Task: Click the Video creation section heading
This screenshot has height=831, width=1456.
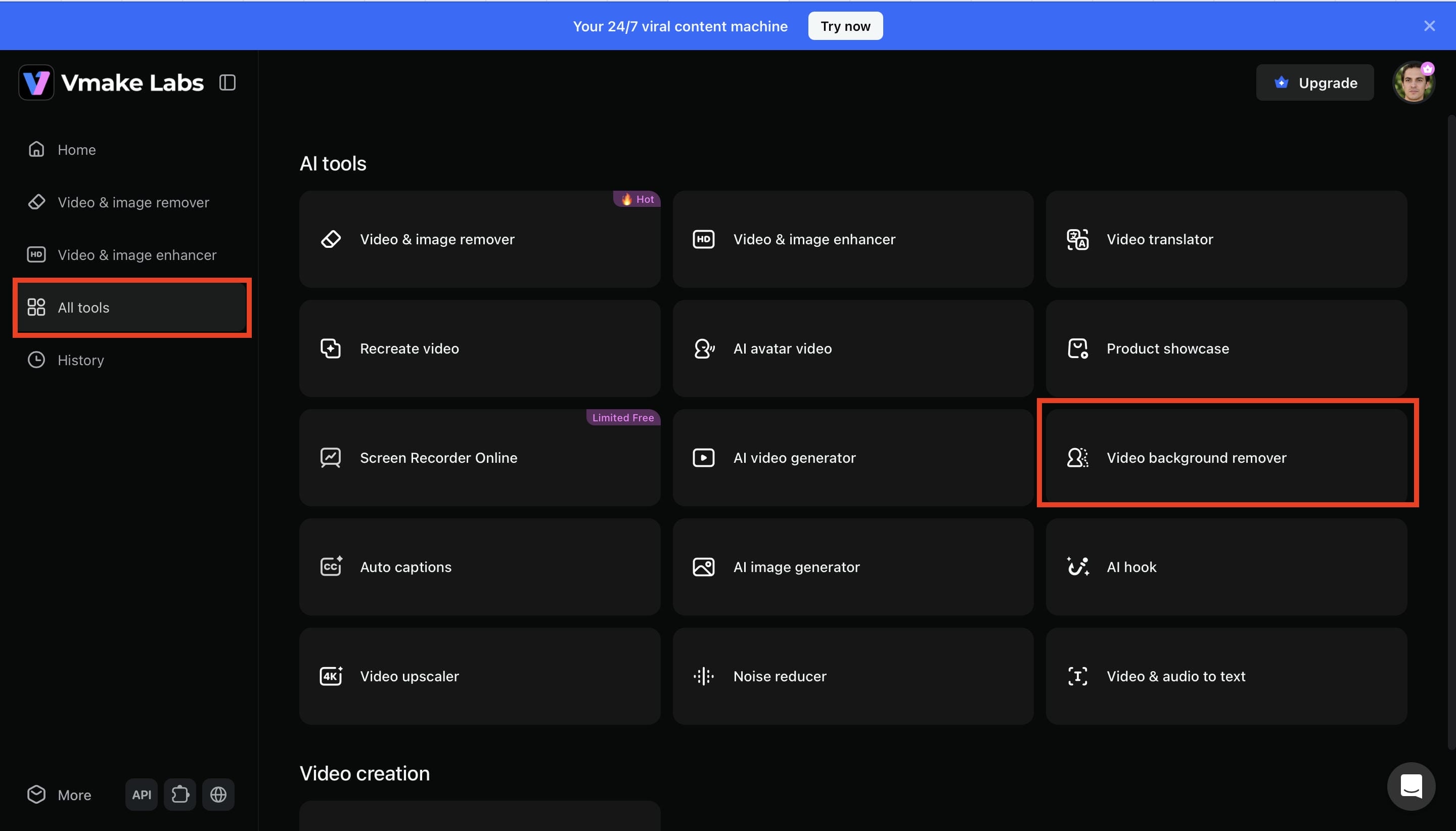Action: (365, 773)
